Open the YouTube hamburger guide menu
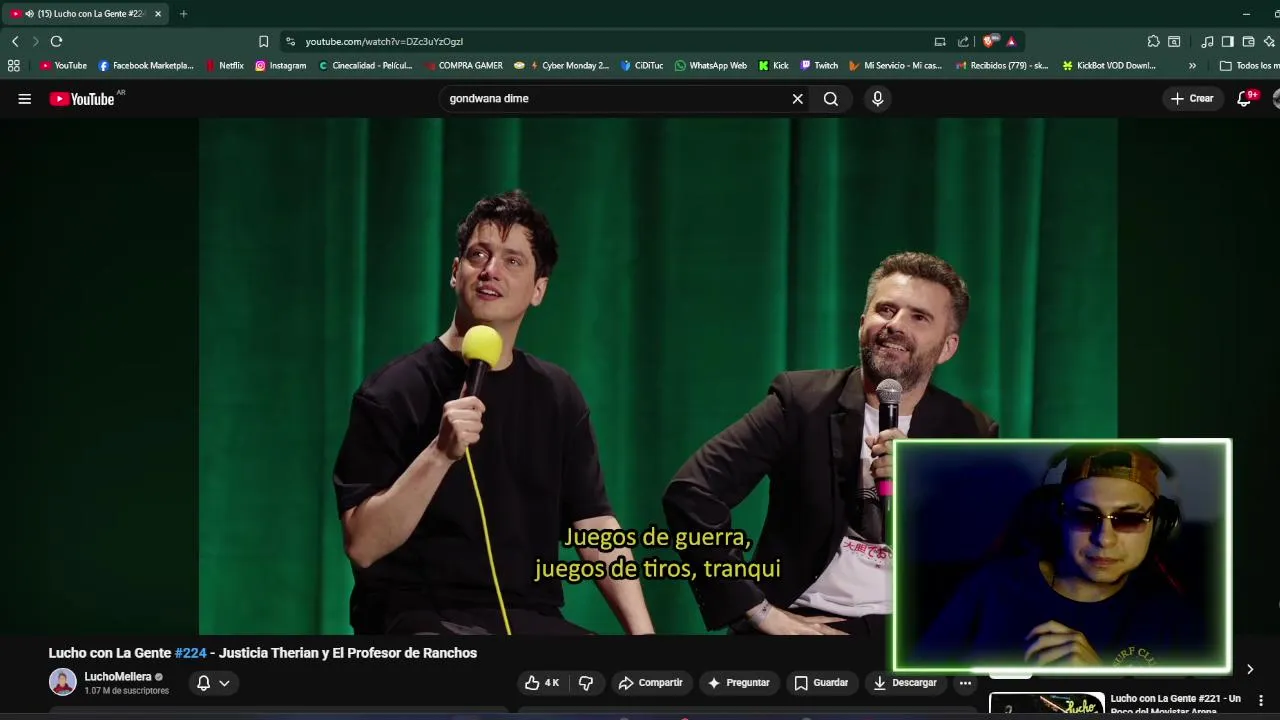The image size is (1280, 720). 25,98
